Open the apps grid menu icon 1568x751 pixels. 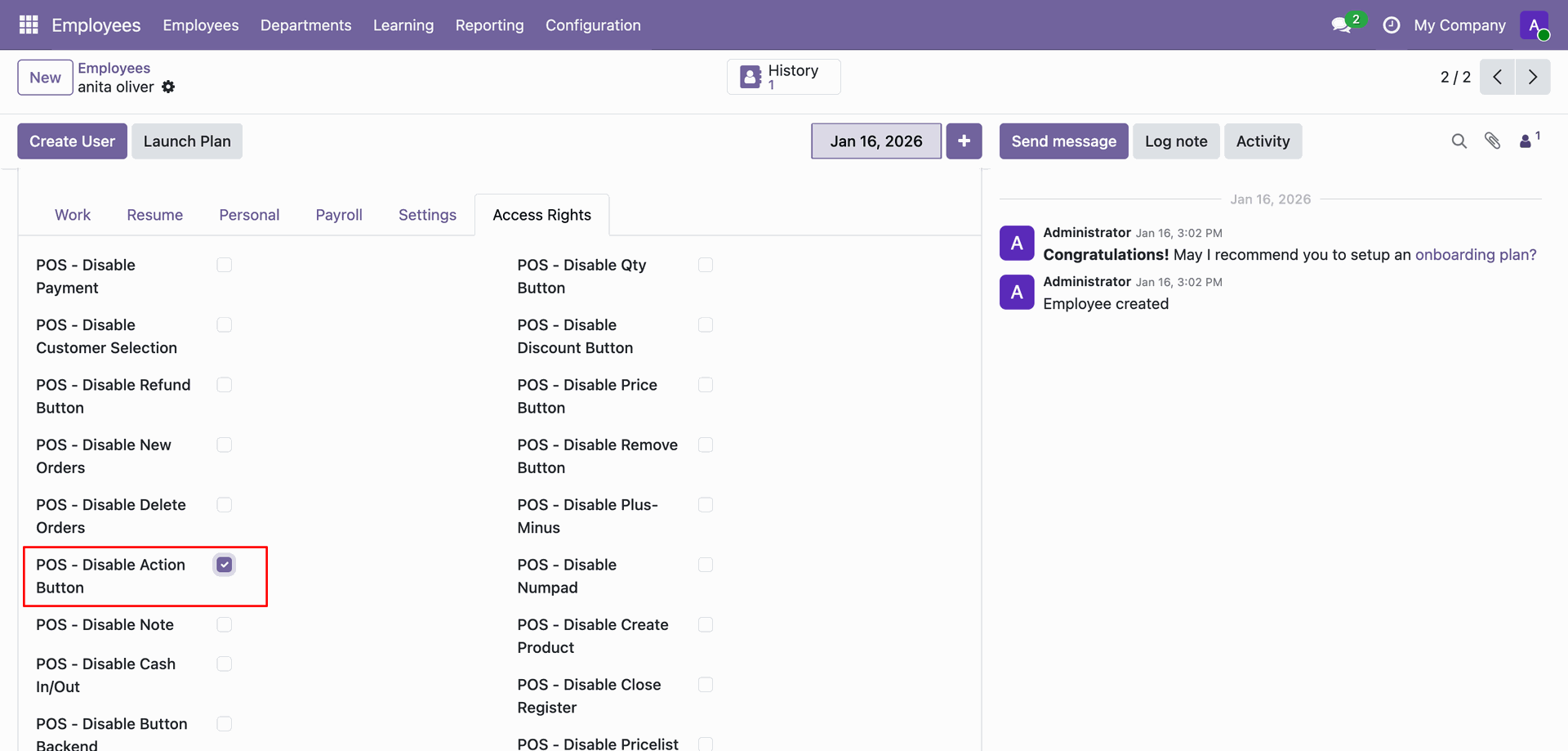coord(29,25)
